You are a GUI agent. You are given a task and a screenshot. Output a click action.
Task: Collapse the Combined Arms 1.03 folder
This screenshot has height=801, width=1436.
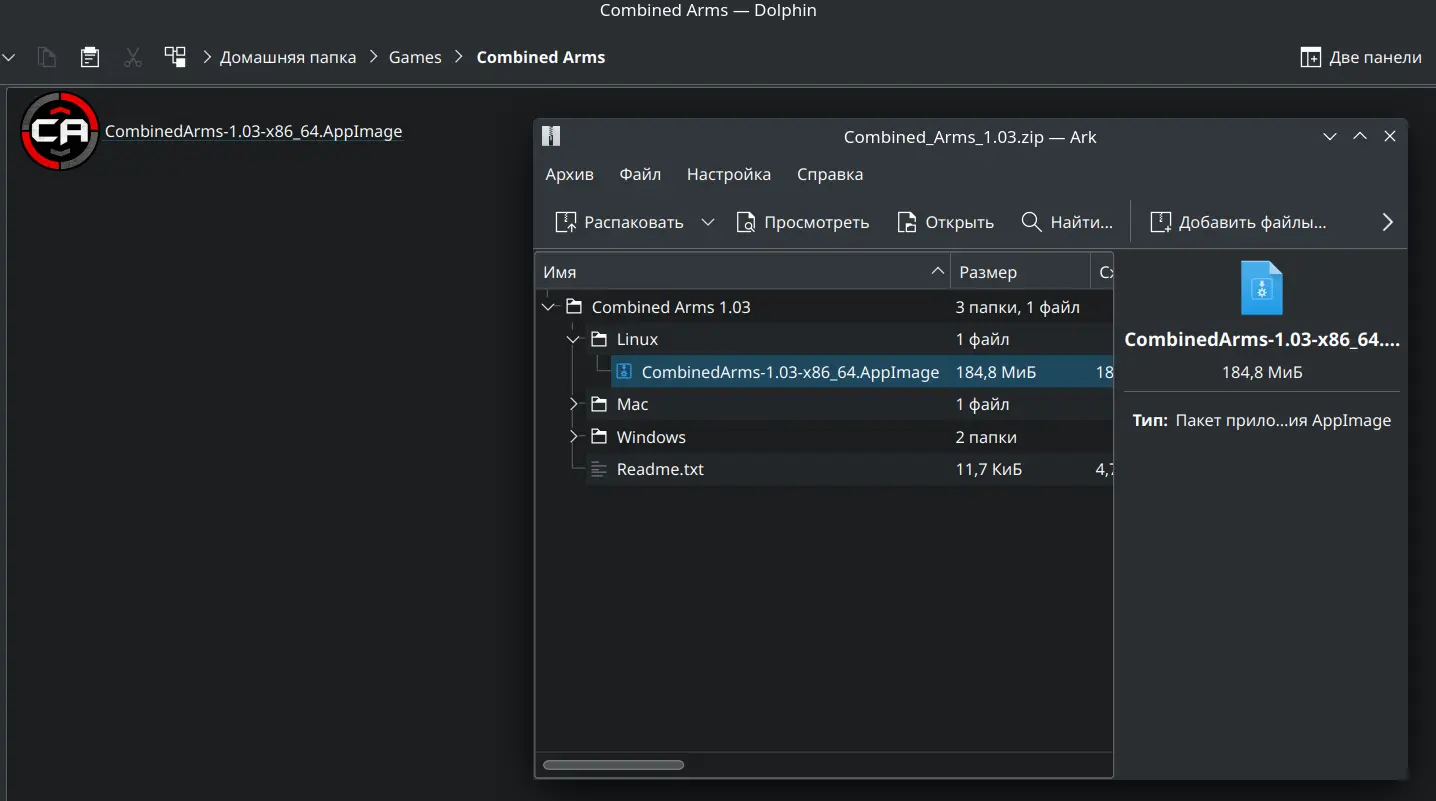click(548, 307)
